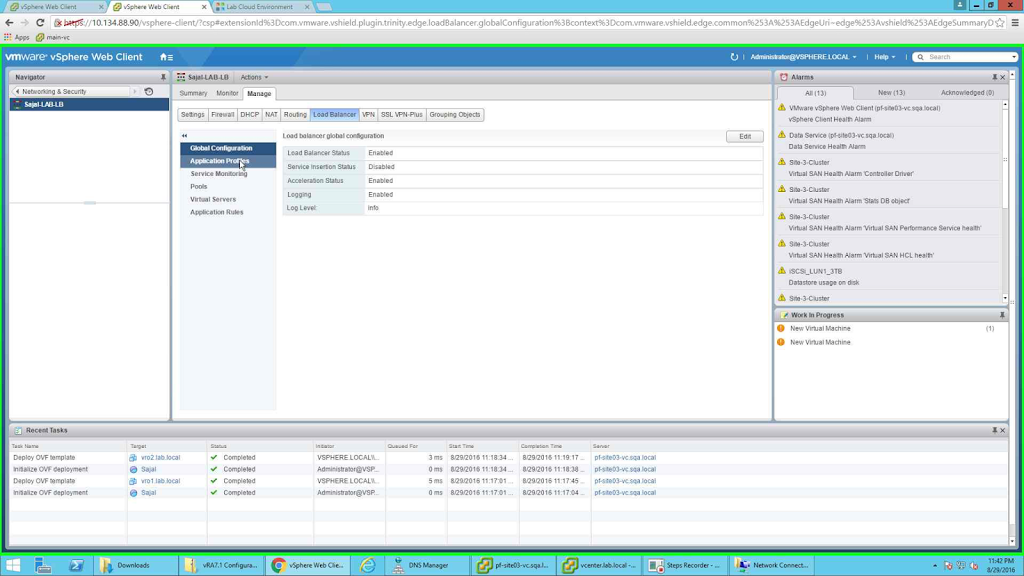1024x576 pixels.
Task: Close the Alarms panel
Action: [x=1003, y=77]
